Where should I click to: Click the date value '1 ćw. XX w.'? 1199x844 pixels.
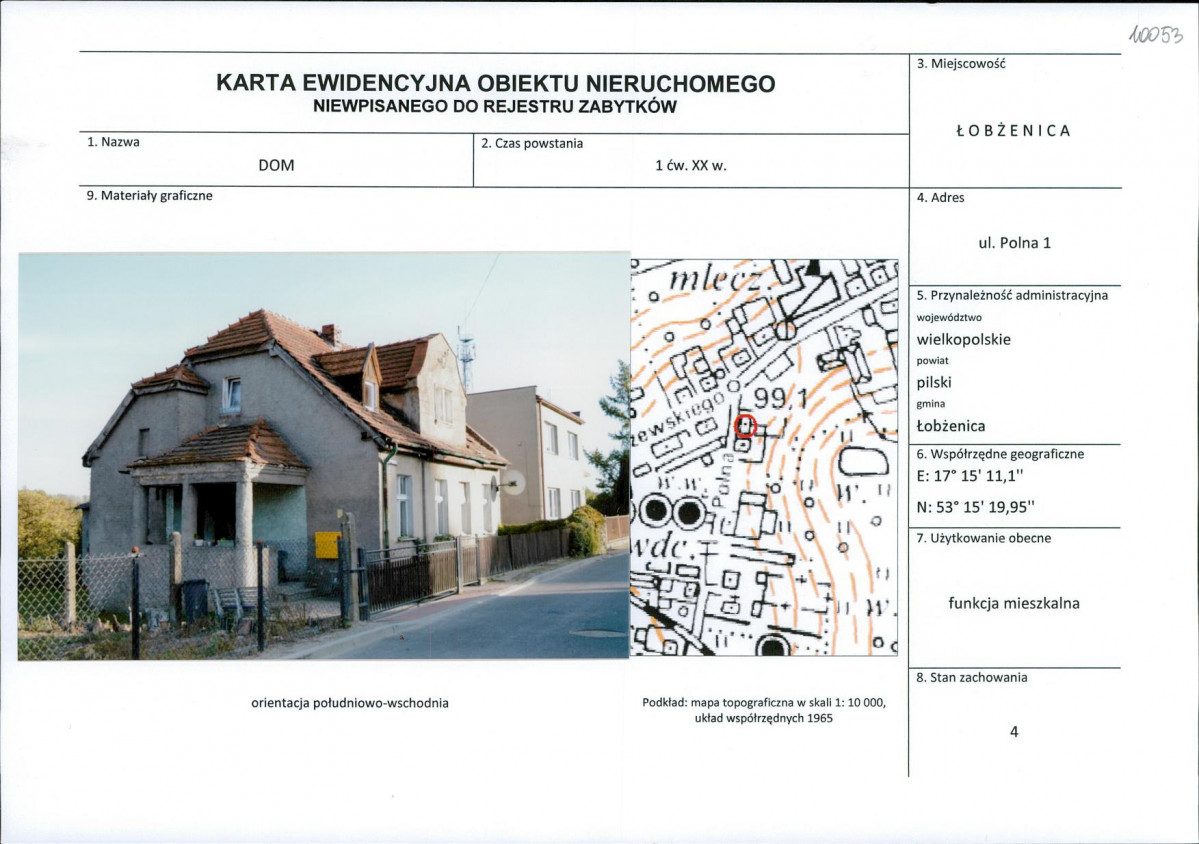tap(690, 165)
